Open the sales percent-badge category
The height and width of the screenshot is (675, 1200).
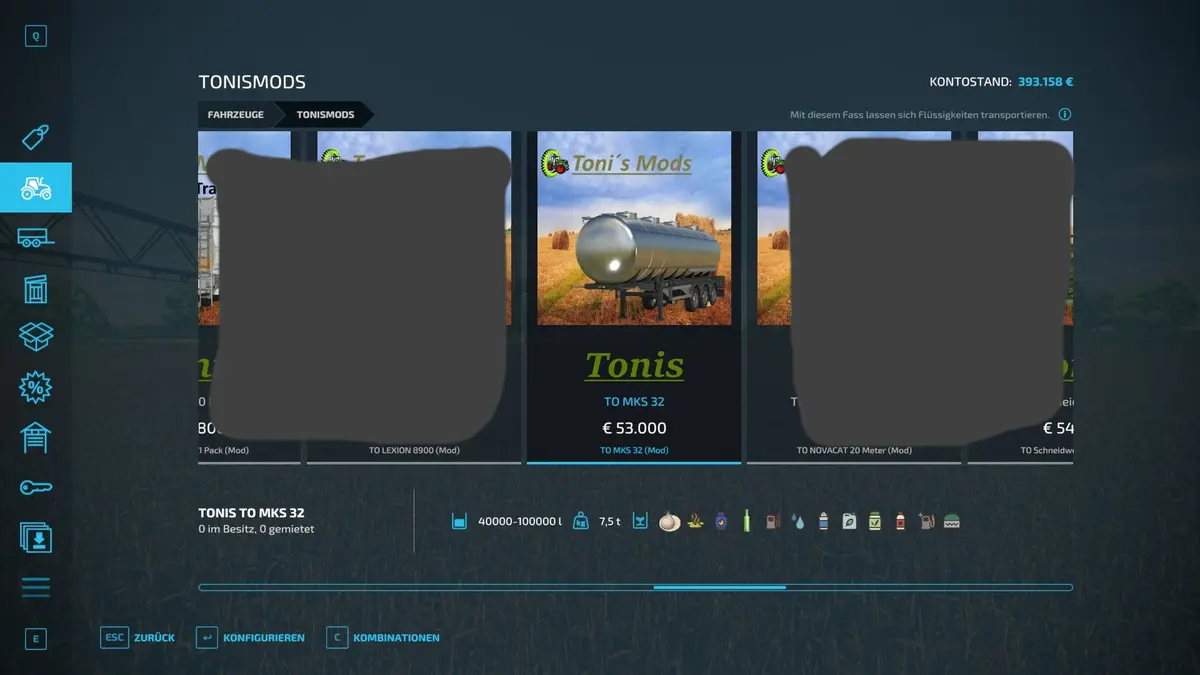point(36,387)
